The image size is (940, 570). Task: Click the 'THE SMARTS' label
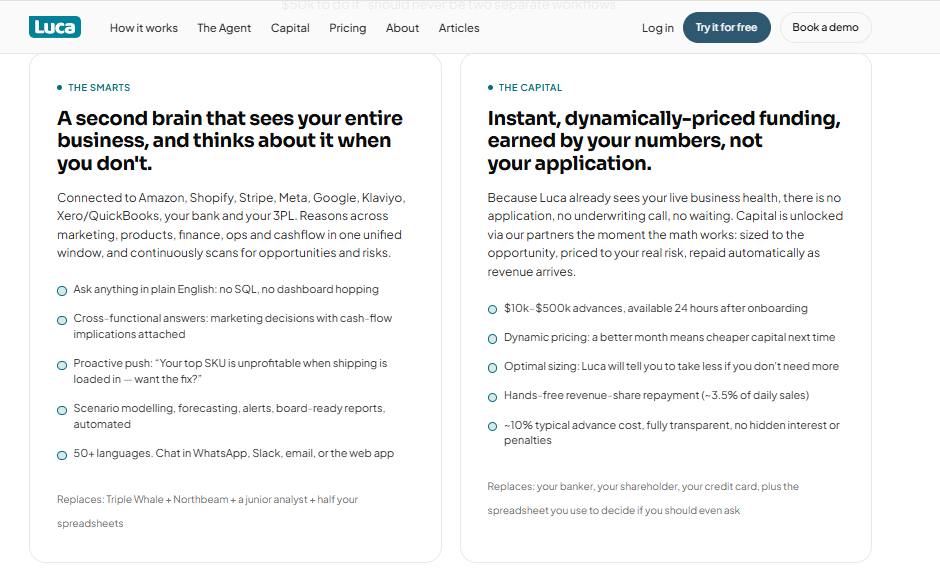(x=99, y=88)
